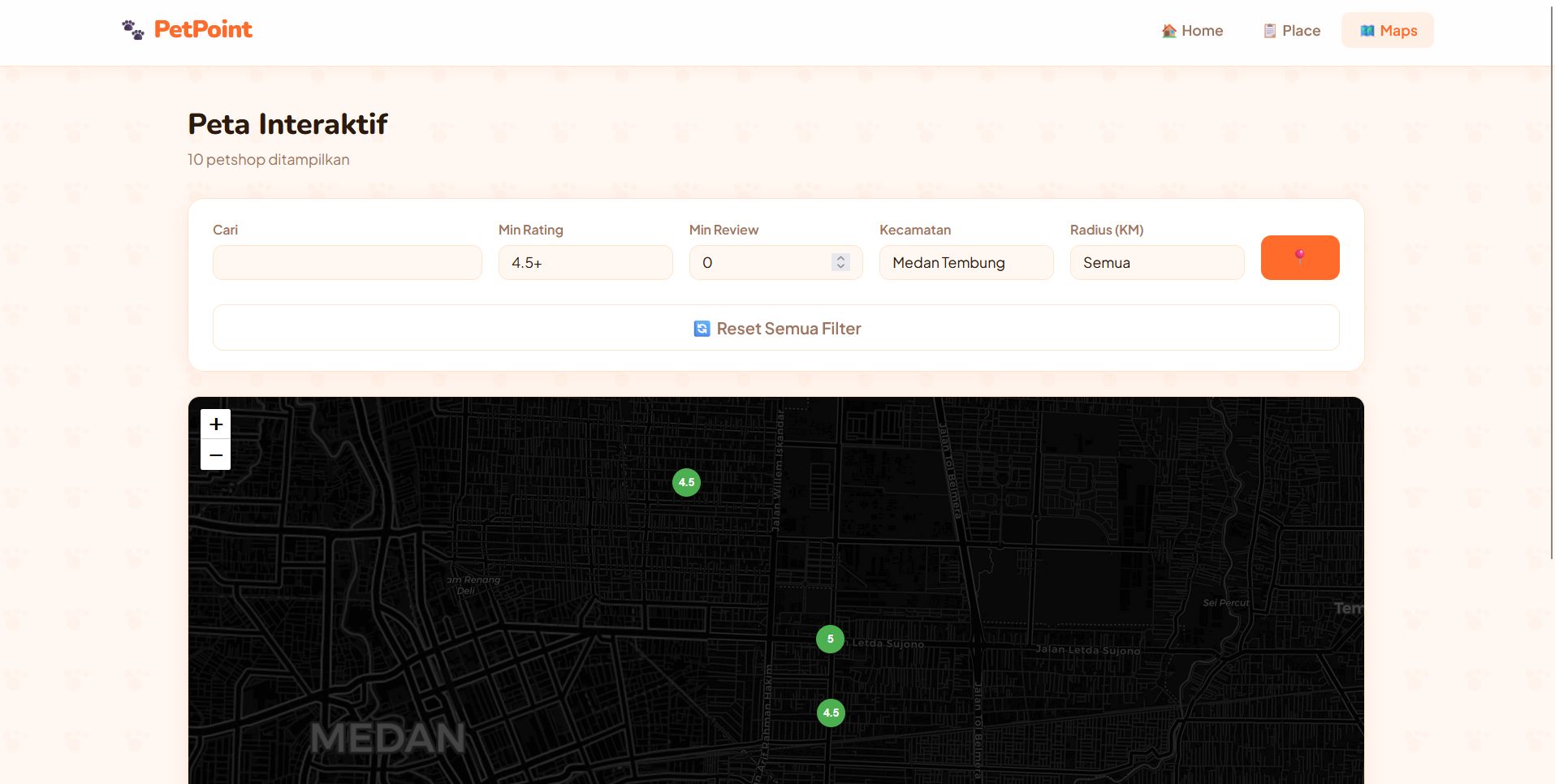1555x784 pixels.
Task: Click the Jalan Letda Sujono map label
Action: coord(1087,650)
